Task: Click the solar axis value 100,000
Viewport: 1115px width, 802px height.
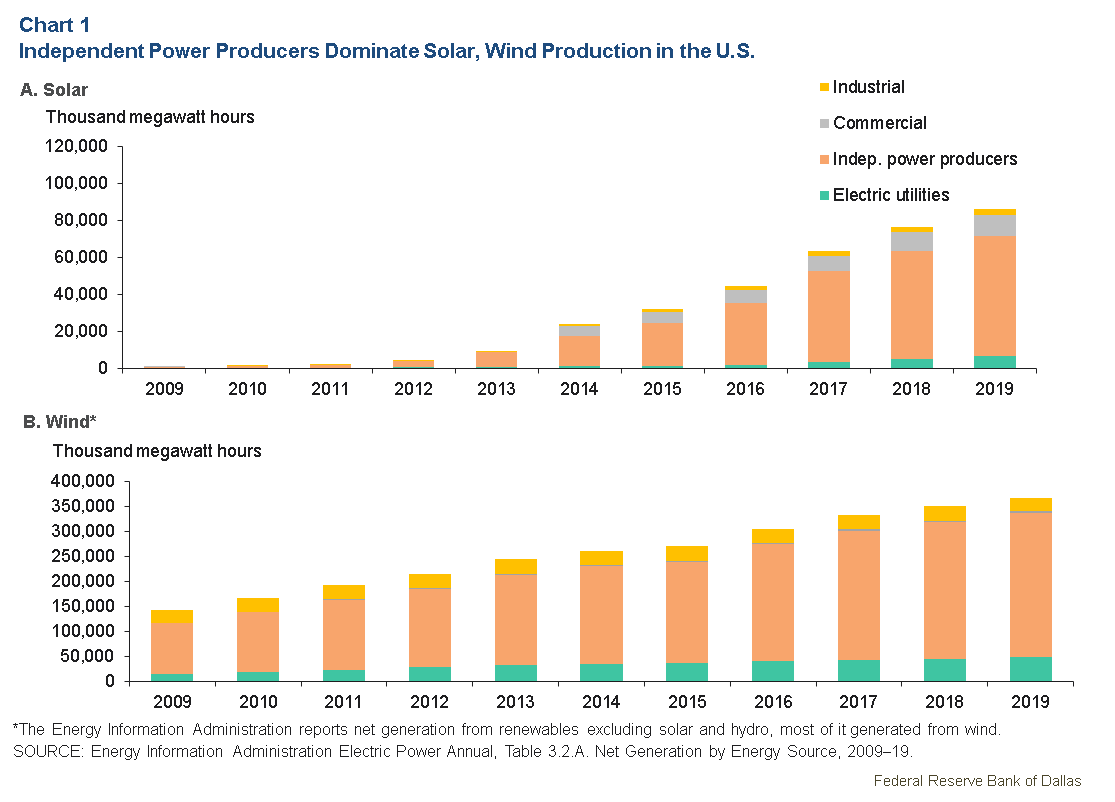Action: click(x=76, y=183)
